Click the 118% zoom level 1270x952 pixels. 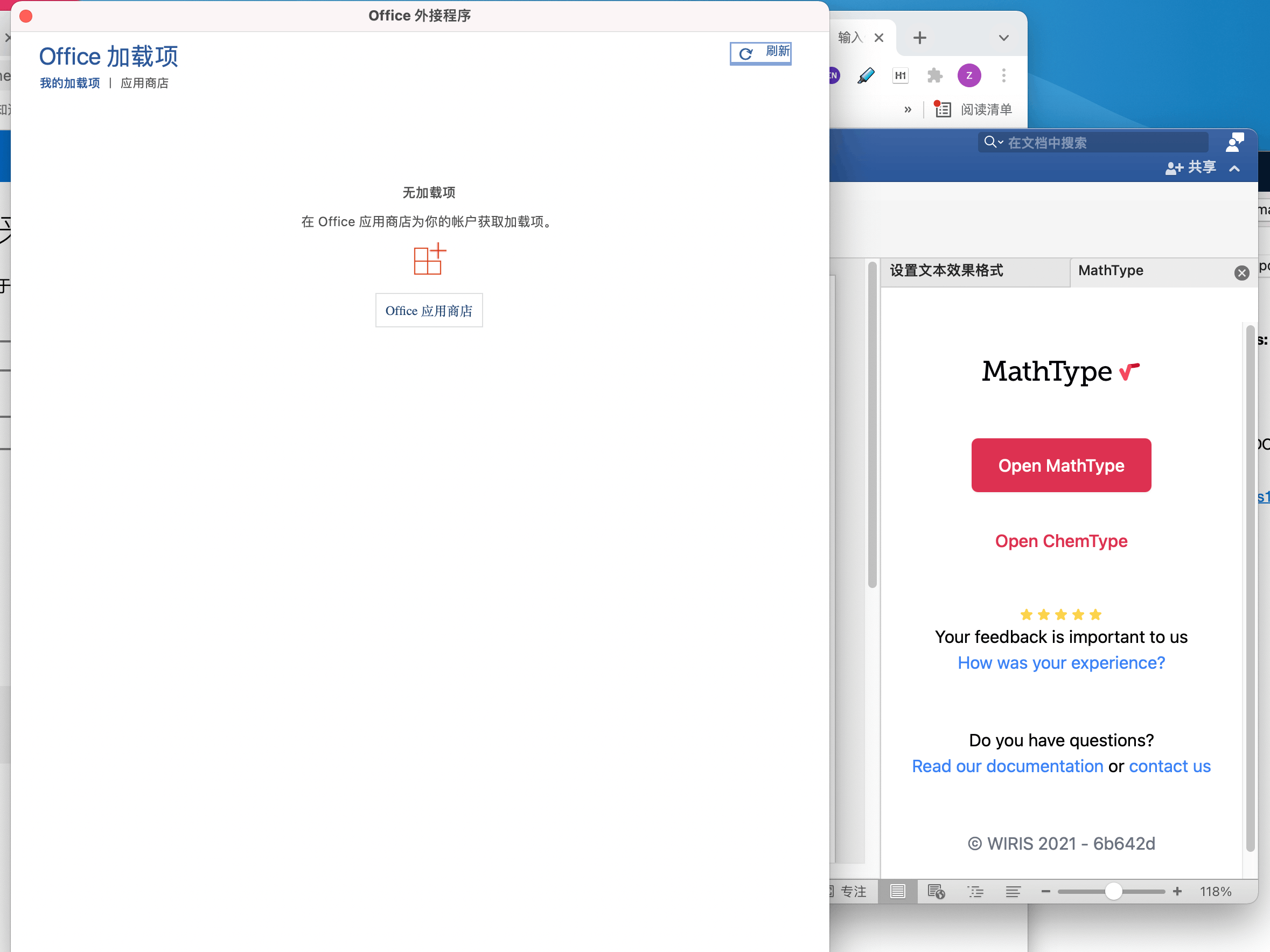click(x=1216, y=891)
